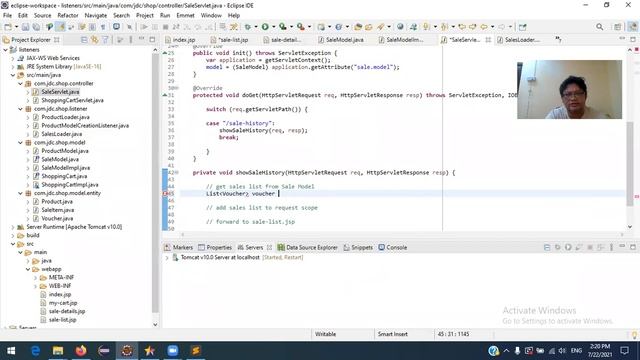640x360 pixels.
Task: Collapse com.jdc.shop.model package
Action: (x=20, y=142)
